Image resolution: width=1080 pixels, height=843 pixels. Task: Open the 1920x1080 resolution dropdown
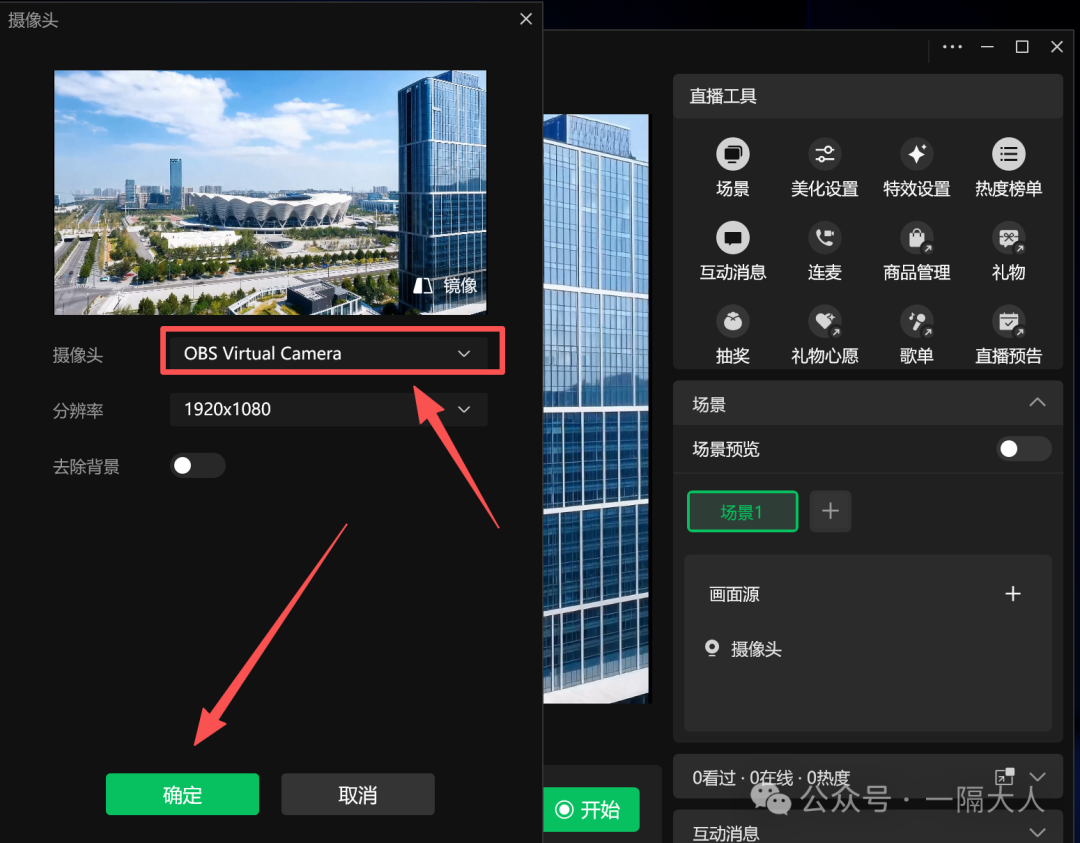(x=328, y=409)
